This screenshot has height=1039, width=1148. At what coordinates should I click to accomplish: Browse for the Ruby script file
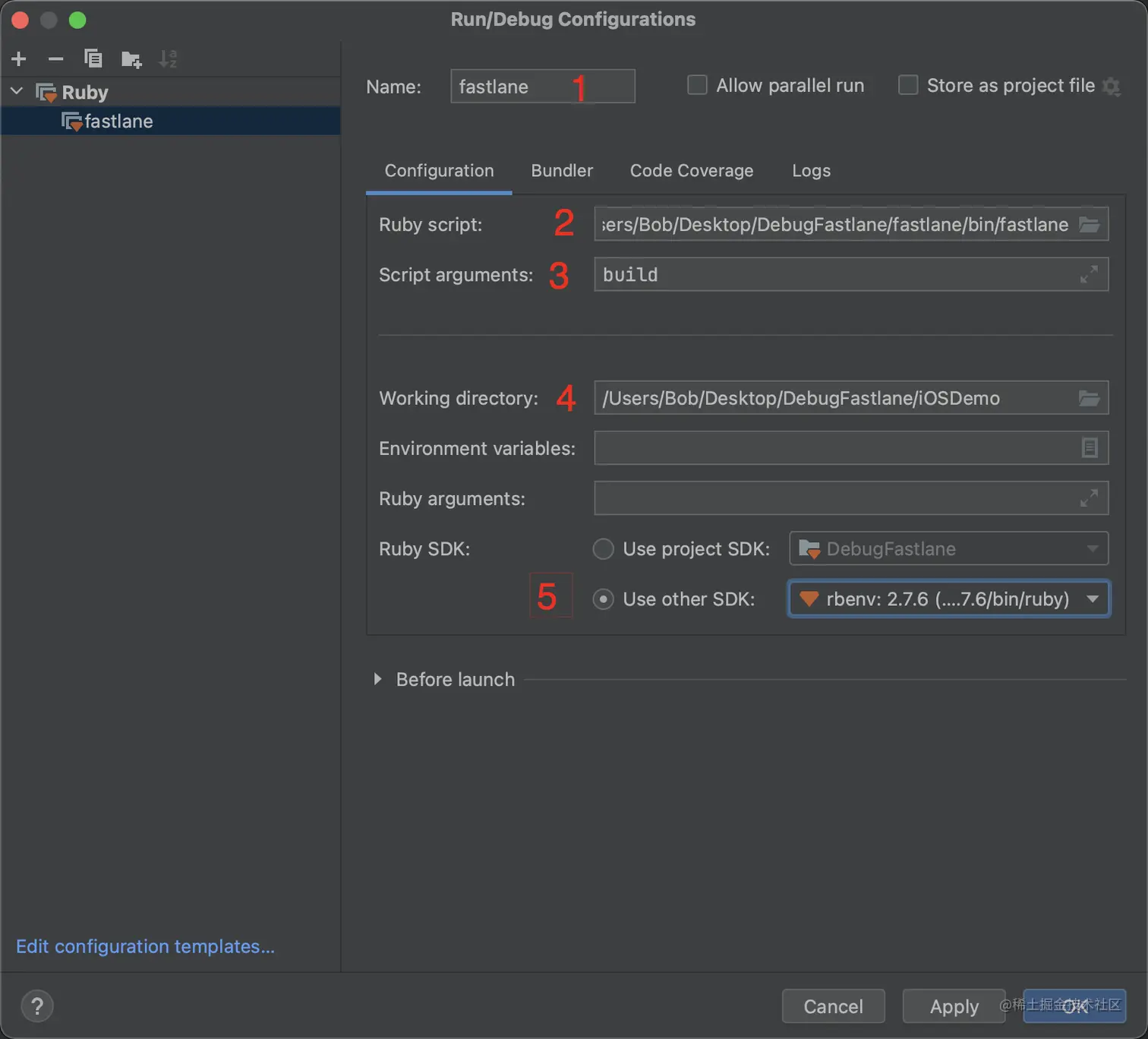(1090, 225)
